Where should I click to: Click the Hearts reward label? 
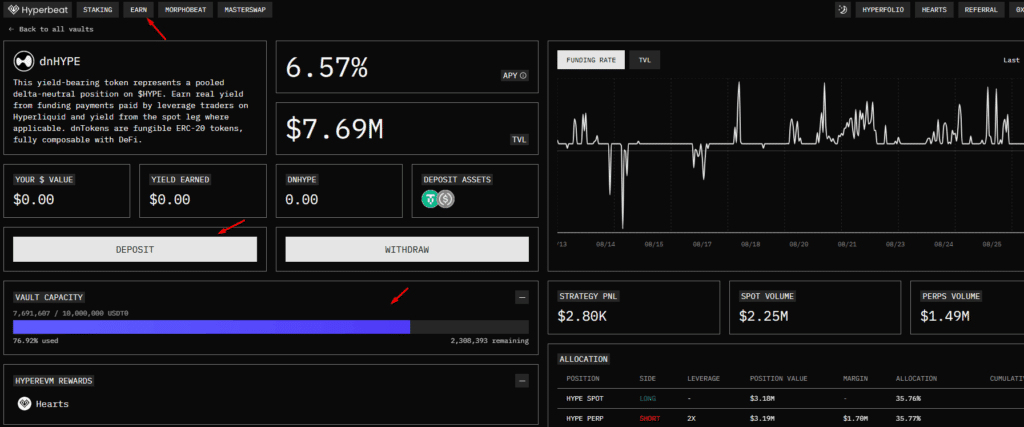pyautogui.click(x=52, y=404)
